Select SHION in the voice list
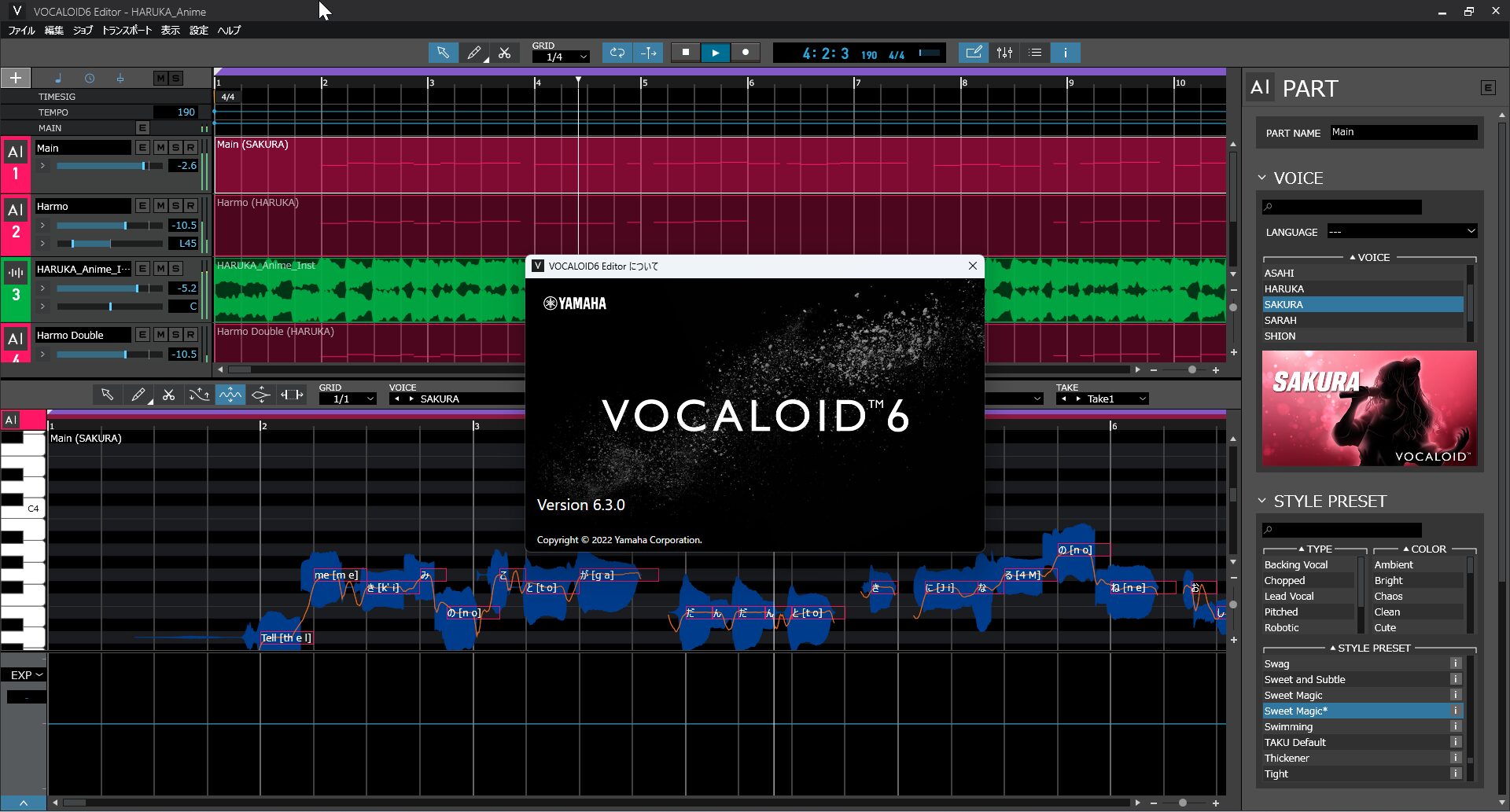 point(1363,336)
